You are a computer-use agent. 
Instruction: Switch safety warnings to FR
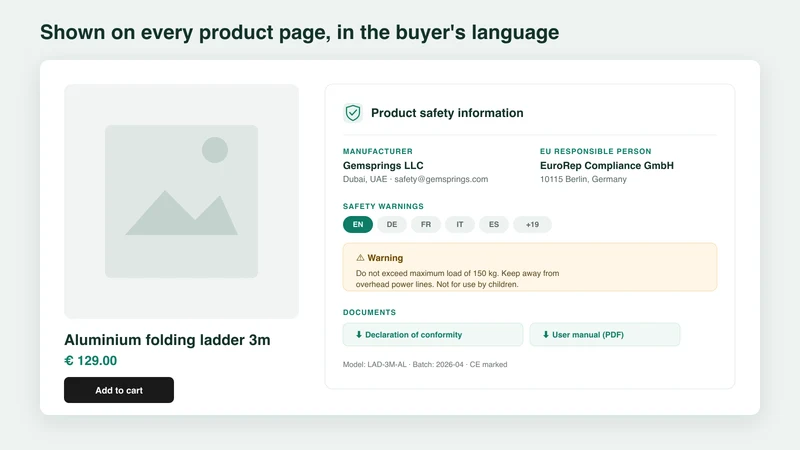coord(426,224)
